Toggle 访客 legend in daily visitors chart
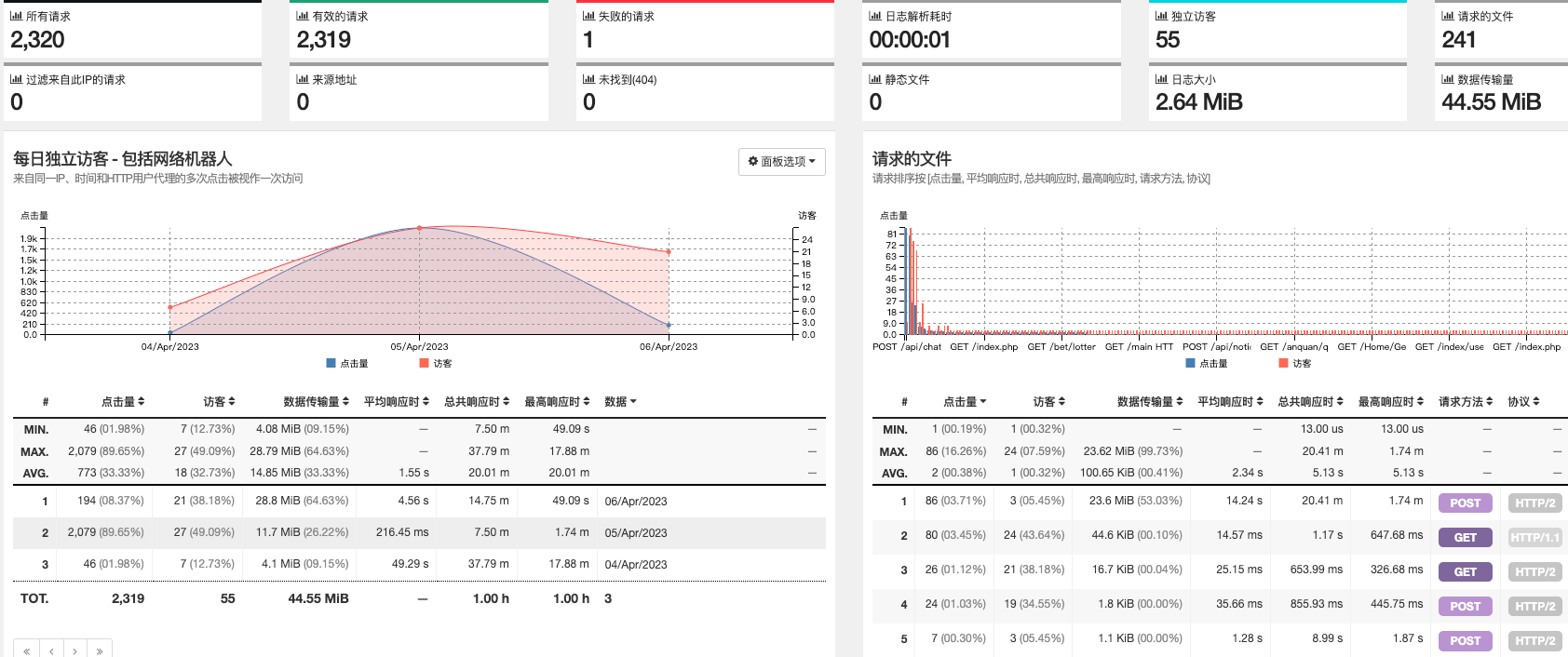This screenshot has width=1568, height=657. pyautogui.click(x=436, y=364)
